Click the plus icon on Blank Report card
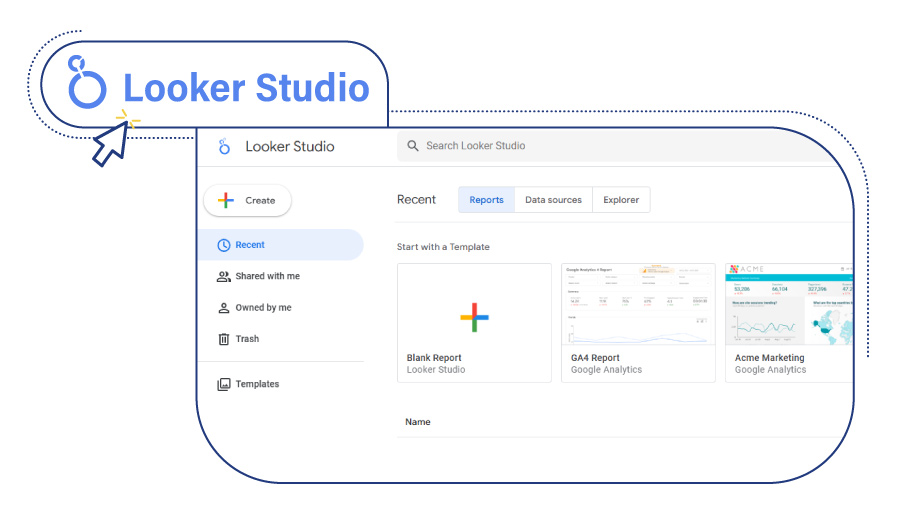900x509 pixels. point(474,317)
